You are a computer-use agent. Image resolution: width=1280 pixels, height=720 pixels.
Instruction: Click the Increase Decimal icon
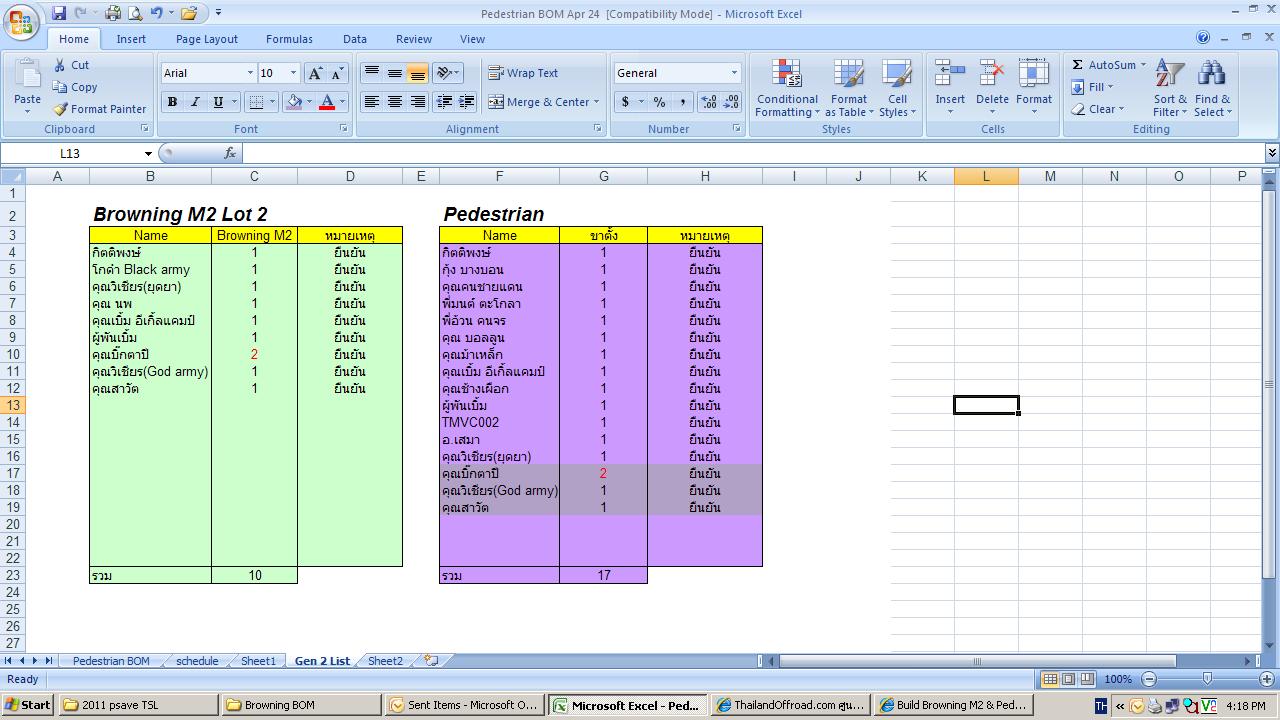[x=709, y=102]
